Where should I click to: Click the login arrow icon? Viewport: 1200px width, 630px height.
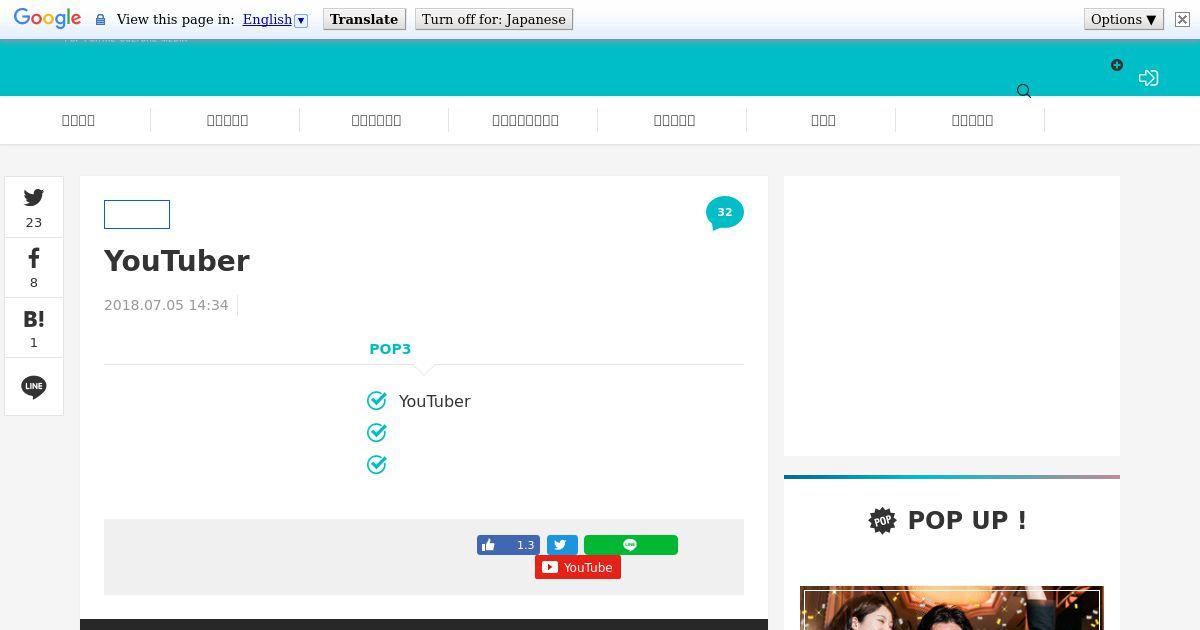tap(1148, 77)
